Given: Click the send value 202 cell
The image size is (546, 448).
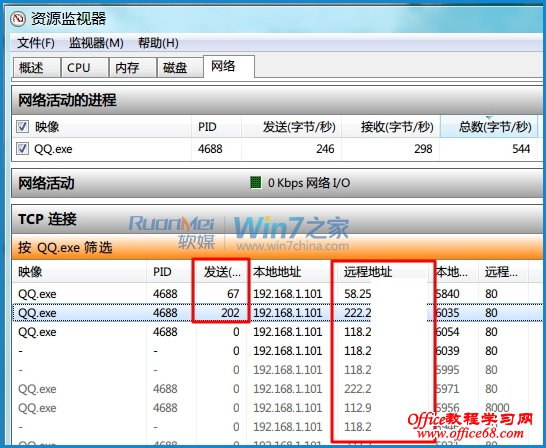Looking at the screenshot, I should (x=230, y=313).
